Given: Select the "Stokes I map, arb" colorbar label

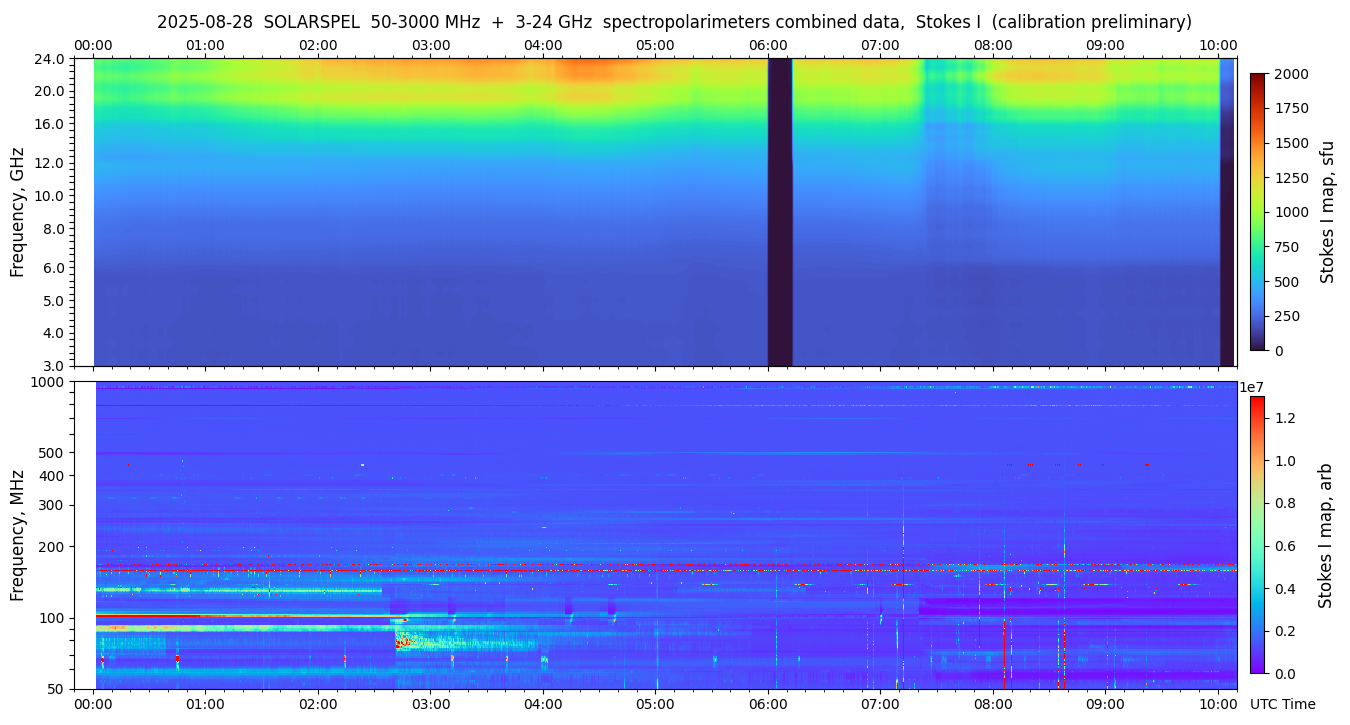Looking at the screenshot, I should [x=1325, y=535].
